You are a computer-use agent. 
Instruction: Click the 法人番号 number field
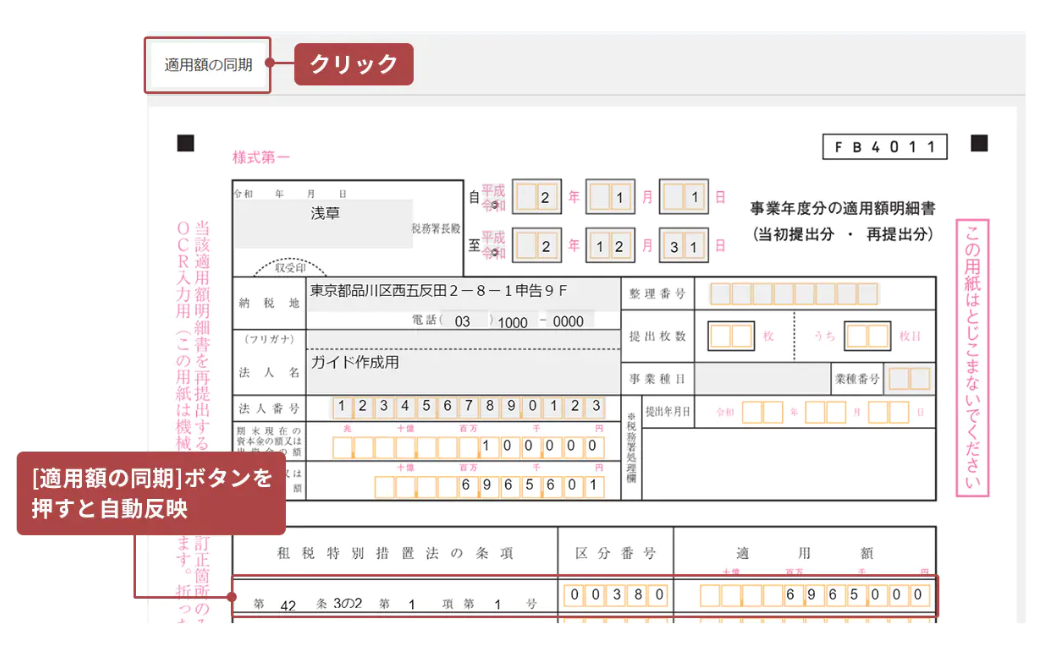click(x=469, y=407)
